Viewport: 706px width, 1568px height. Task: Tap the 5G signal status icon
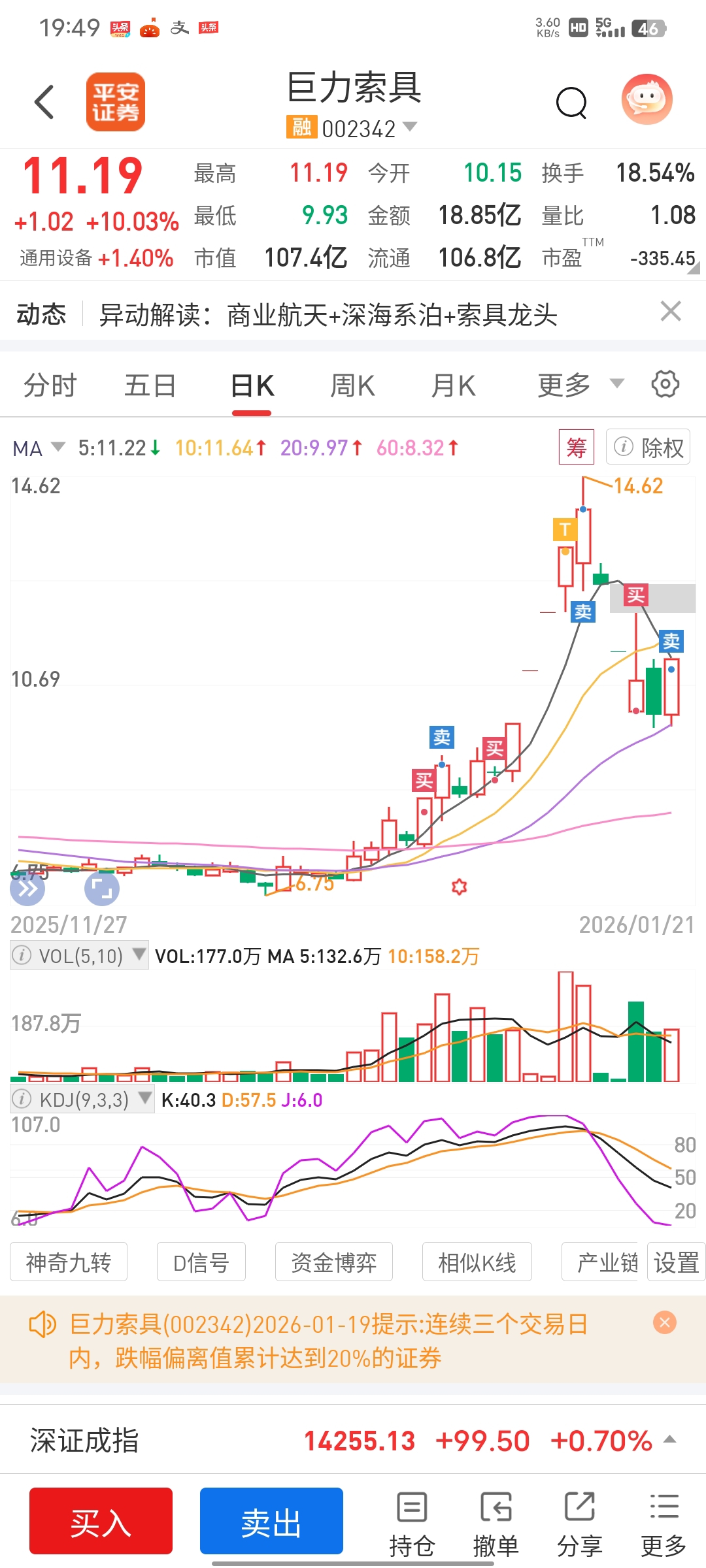pos(610,27)
